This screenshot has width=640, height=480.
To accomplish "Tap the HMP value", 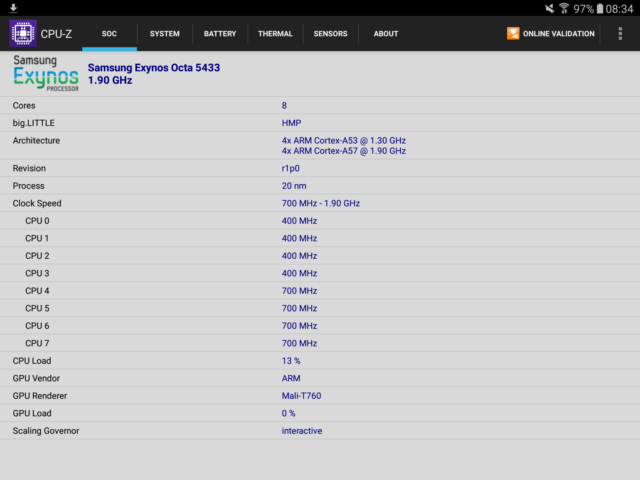I will pyautogui.click(x=291, y=123).
